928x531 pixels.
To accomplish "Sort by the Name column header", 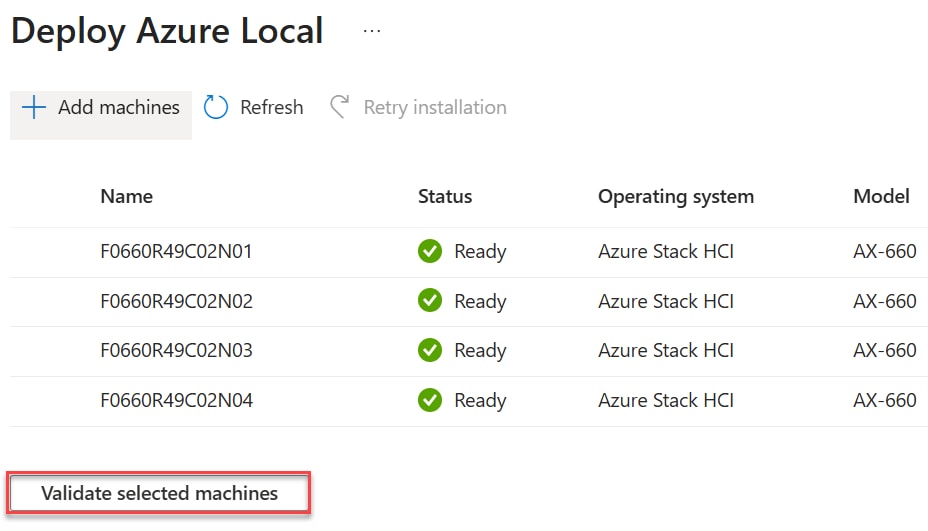I will click(127, 197).
